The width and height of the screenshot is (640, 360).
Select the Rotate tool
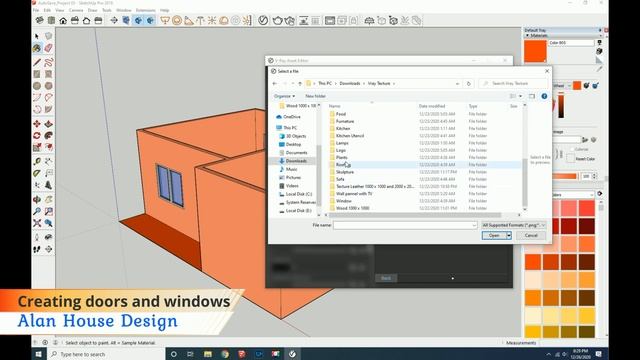37,136
